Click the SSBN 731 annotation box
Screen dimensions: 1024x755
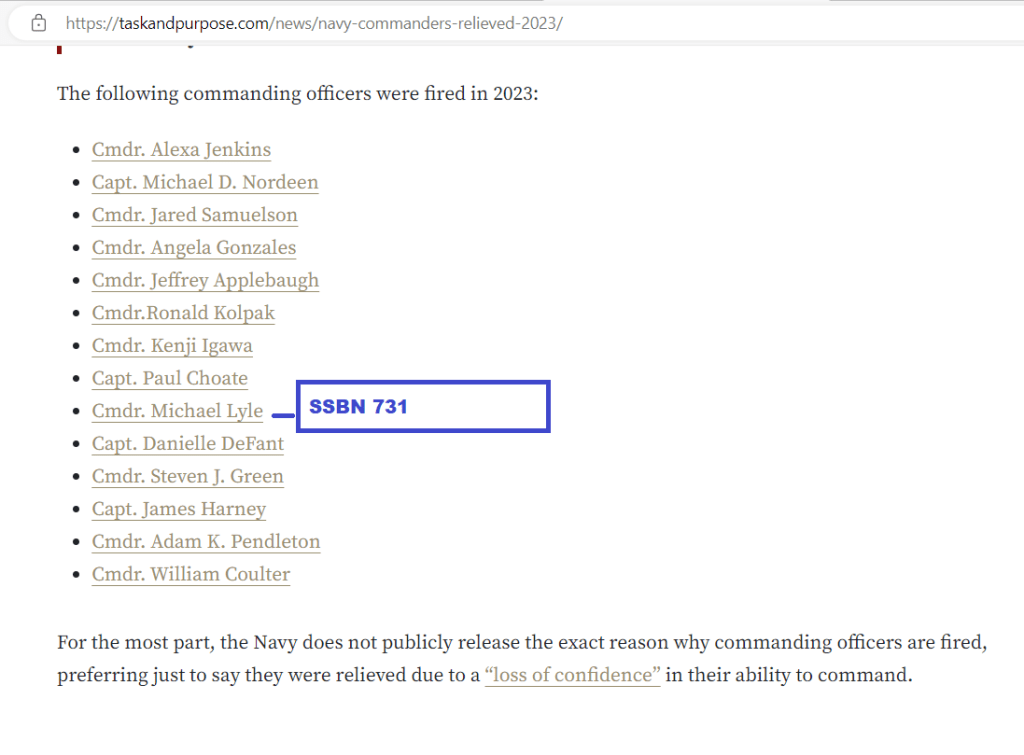423,407
